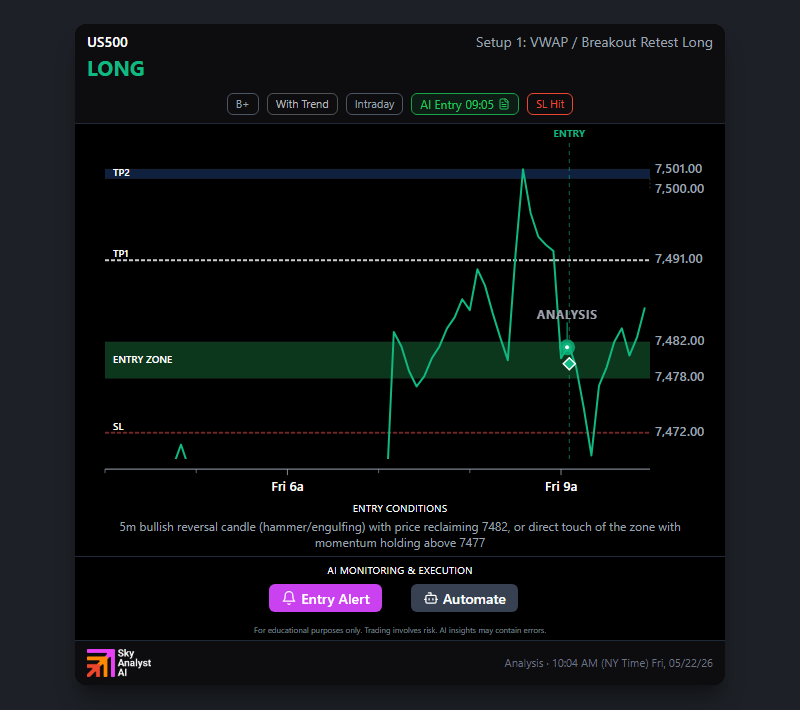Click the ENTRY ZONE label
The width and height of the screenshot is (800, 710).
(143, 360)
